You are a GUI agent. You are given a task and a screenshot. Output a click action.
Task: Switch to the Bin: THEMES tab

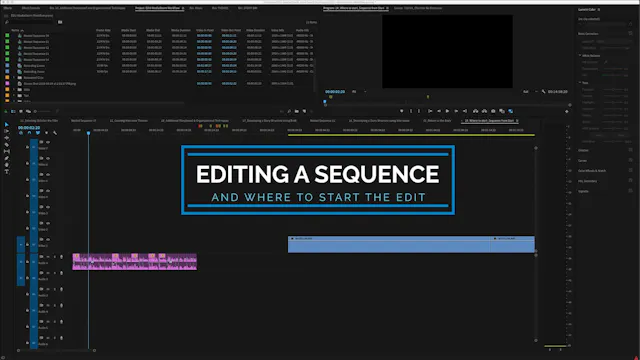220,8
